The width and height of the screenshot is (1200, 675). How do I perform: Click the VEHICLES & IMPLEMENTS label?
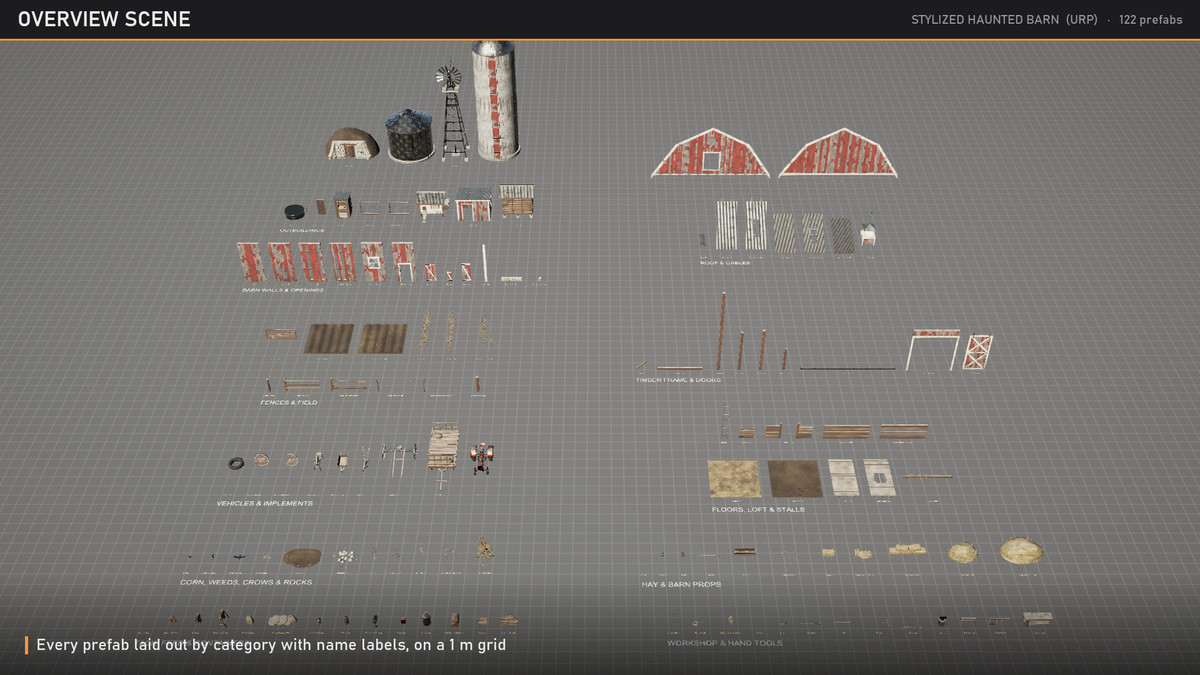point(265,503)
